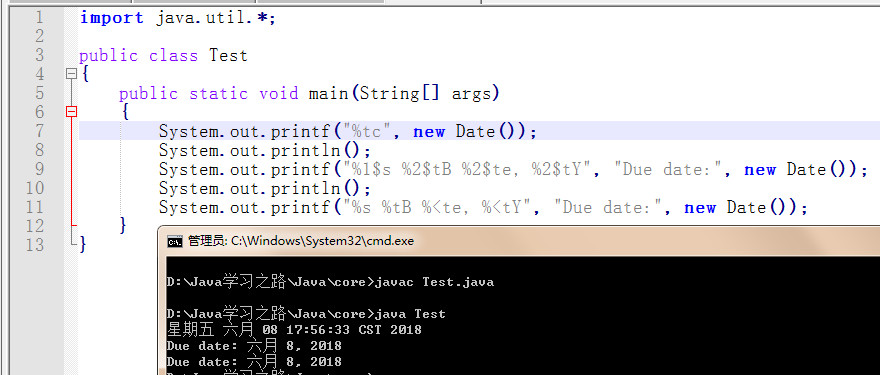Click the public keyword on line 3
Screen dimensions: 880x375
pos(108,56)
